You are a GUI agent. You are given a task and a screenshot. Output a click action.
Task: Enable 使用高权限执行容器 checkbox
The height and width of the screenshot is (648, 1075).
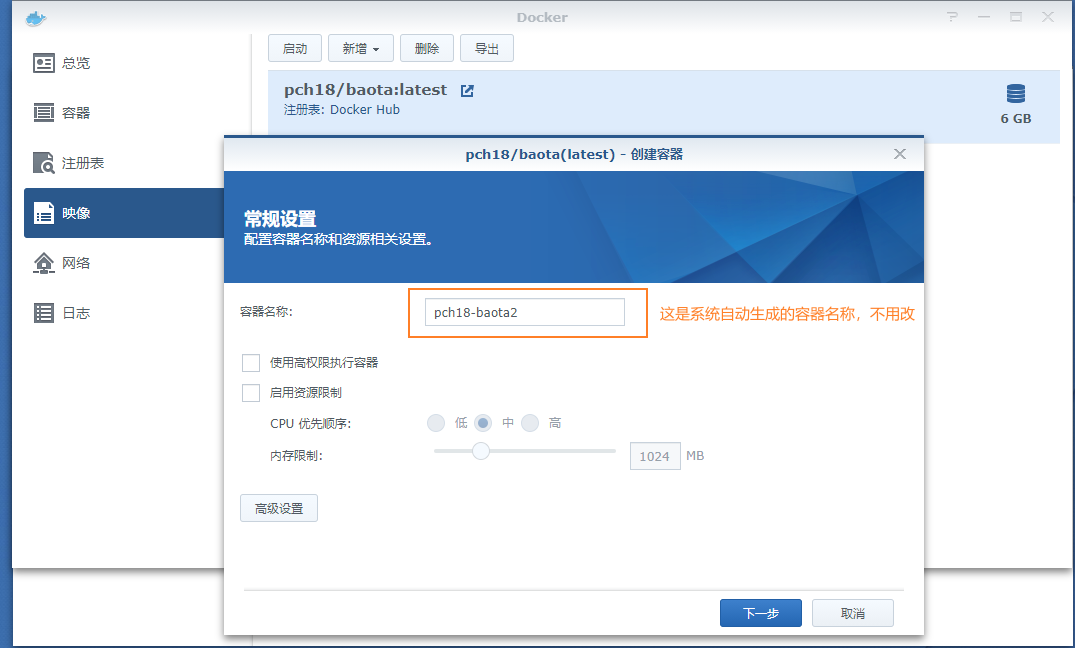coord(251,363)
